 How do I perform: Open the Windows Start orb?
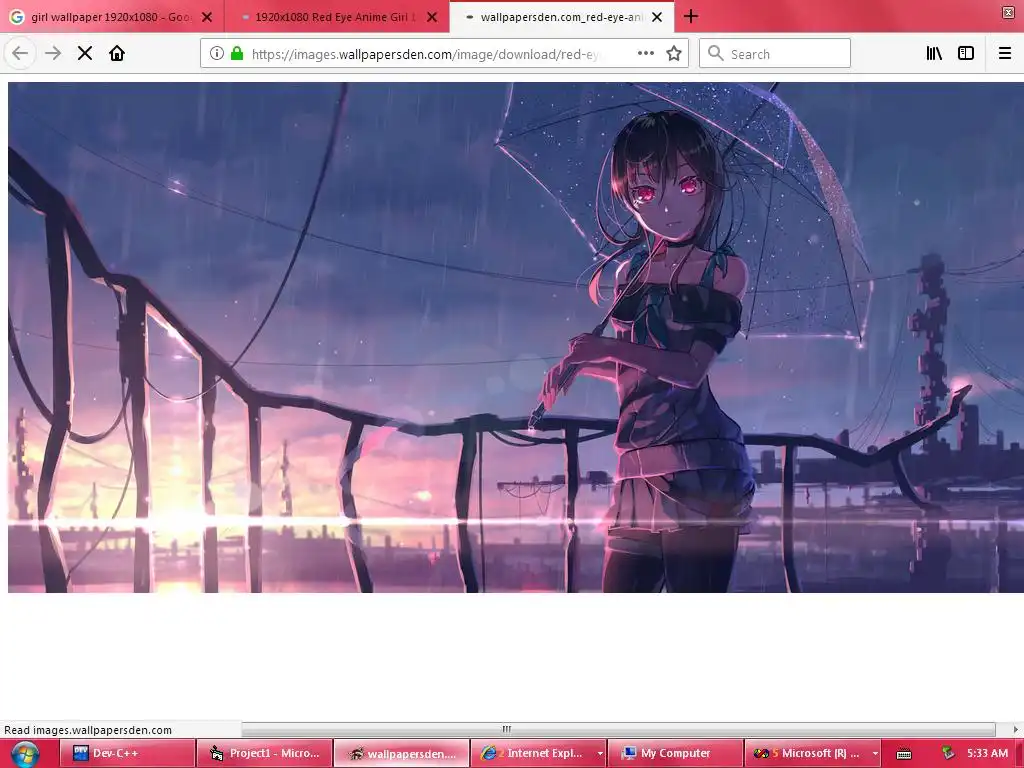click(x=25, y=754)
